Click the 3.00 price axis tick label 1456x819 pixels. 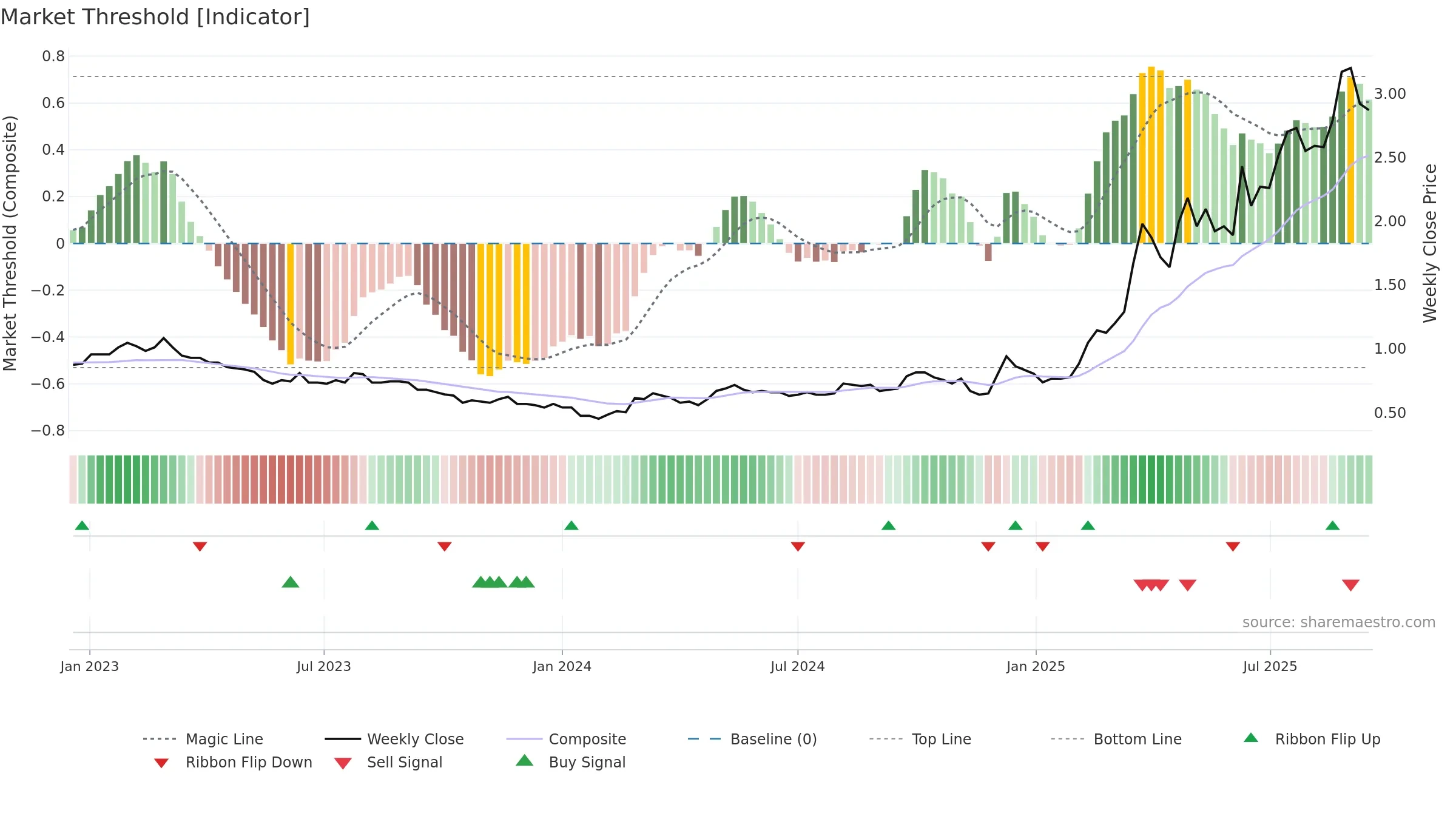[x=1390, y=94]
